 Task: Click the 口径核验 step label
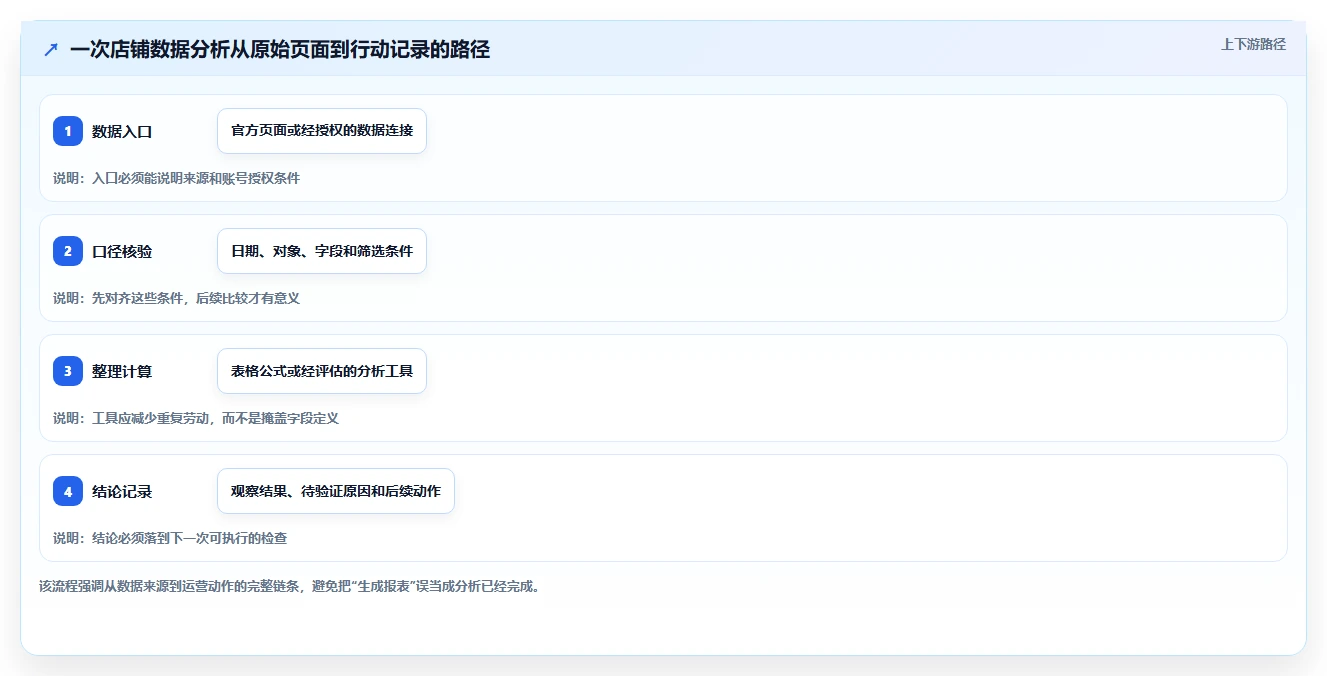pos(122,251)
